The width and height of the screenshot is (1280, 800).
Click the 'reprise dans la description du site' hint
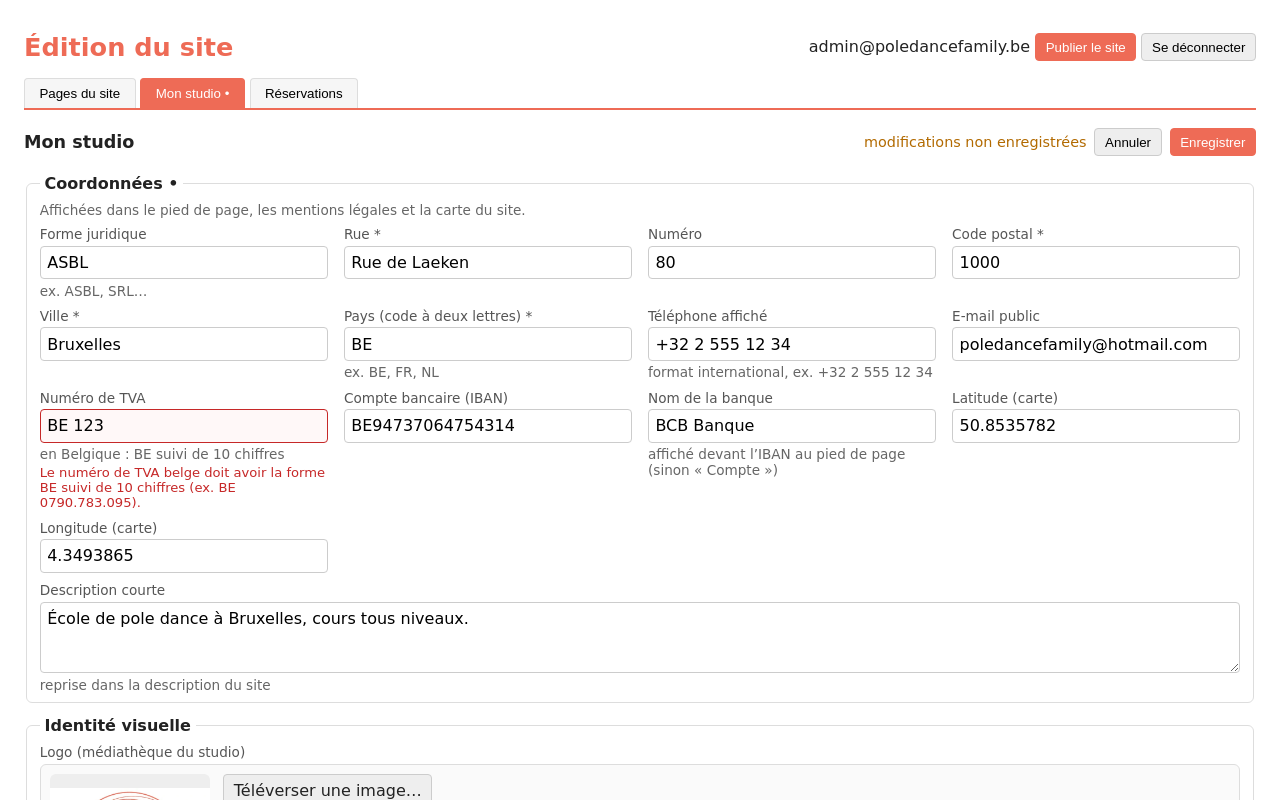pyautogui.click(x=155, y=685)
